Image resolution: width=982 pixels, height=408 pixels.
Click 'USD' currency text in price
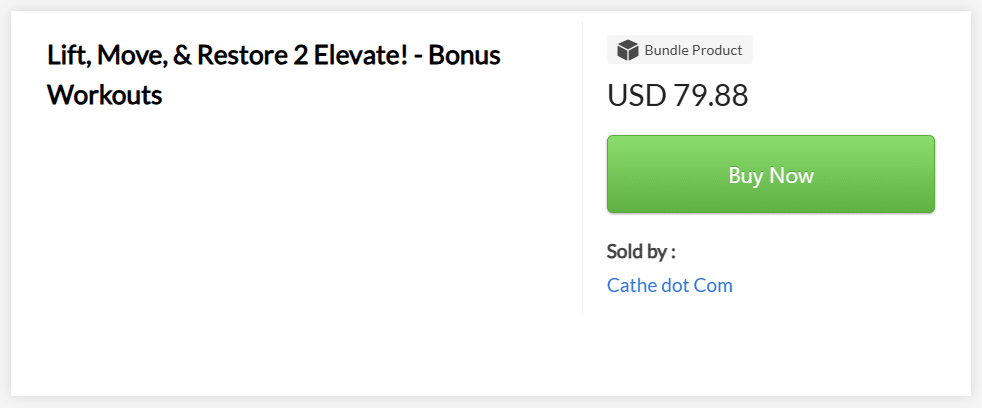pyautogui.click(x=636, y=95)
